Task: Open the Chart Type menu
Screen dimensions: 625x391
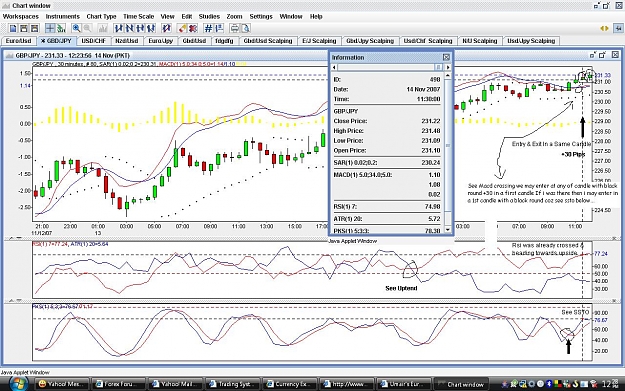Action: (101, 16)
